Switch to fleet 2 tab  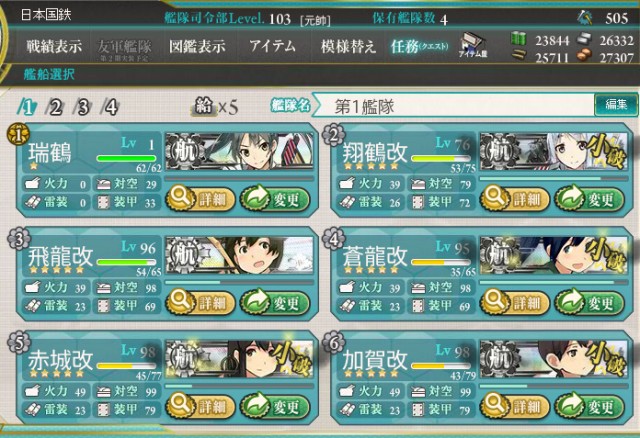click(55, 107)
